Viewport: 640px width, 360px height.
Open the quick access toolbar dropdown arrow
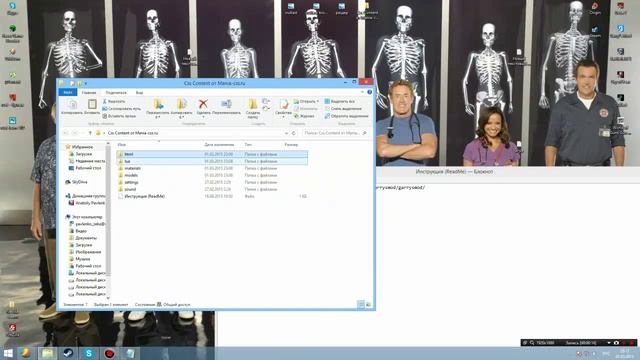[x=86, y=83]
